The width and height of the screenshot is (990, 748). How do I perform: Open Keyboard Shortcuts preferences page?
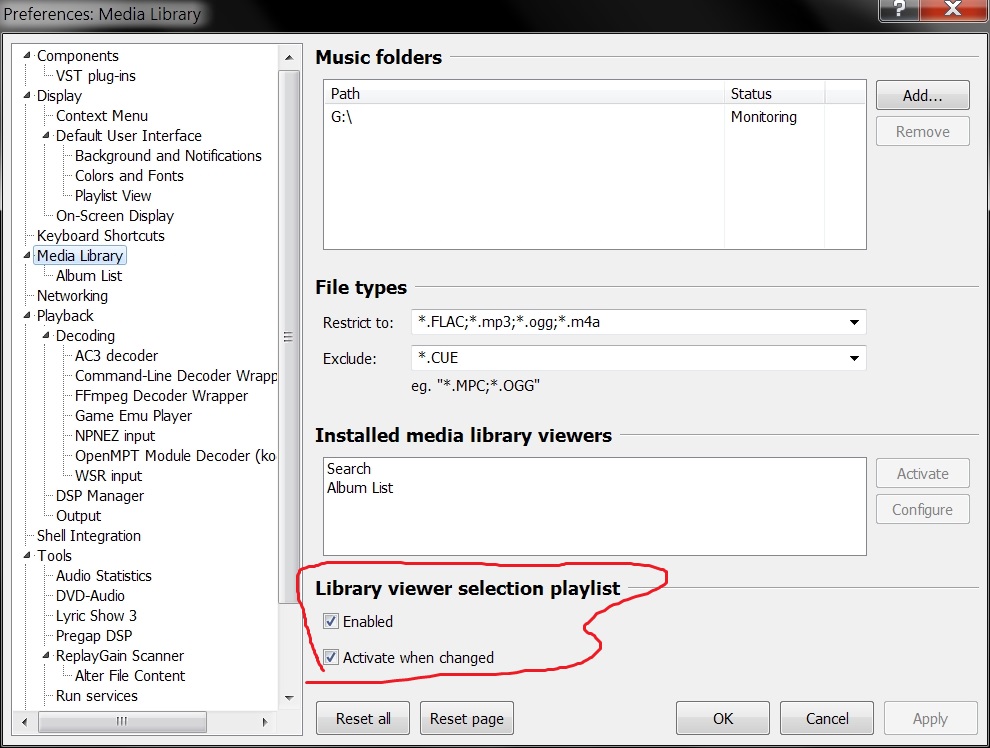100,236
